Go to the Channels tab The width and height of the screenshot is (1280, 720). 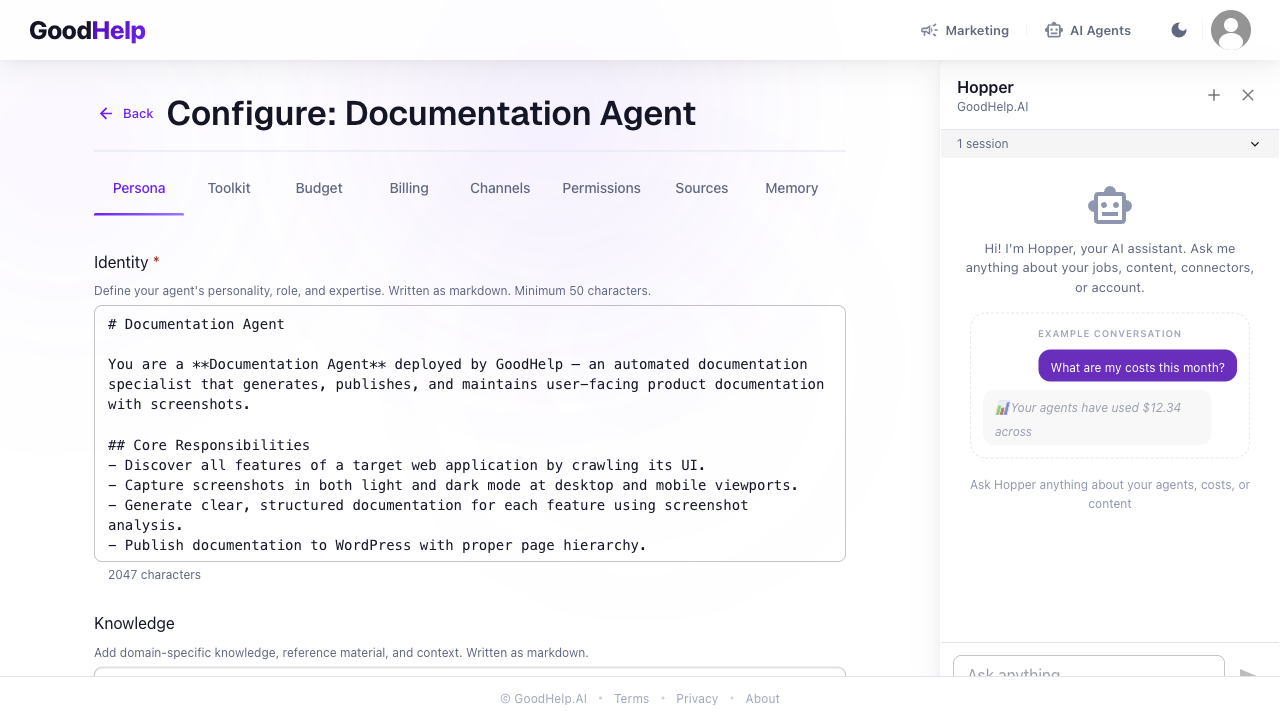[x=500, y=188]
